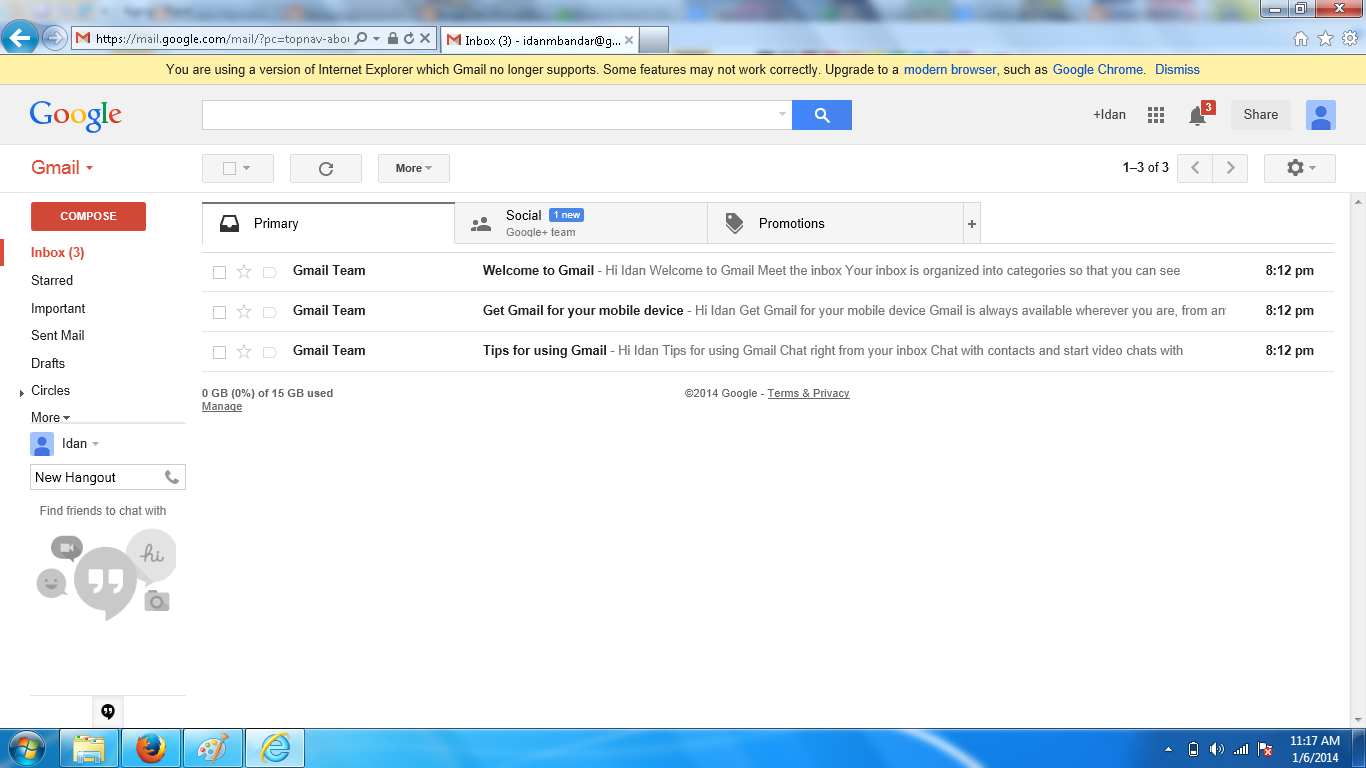Open the Important folder

58,309
